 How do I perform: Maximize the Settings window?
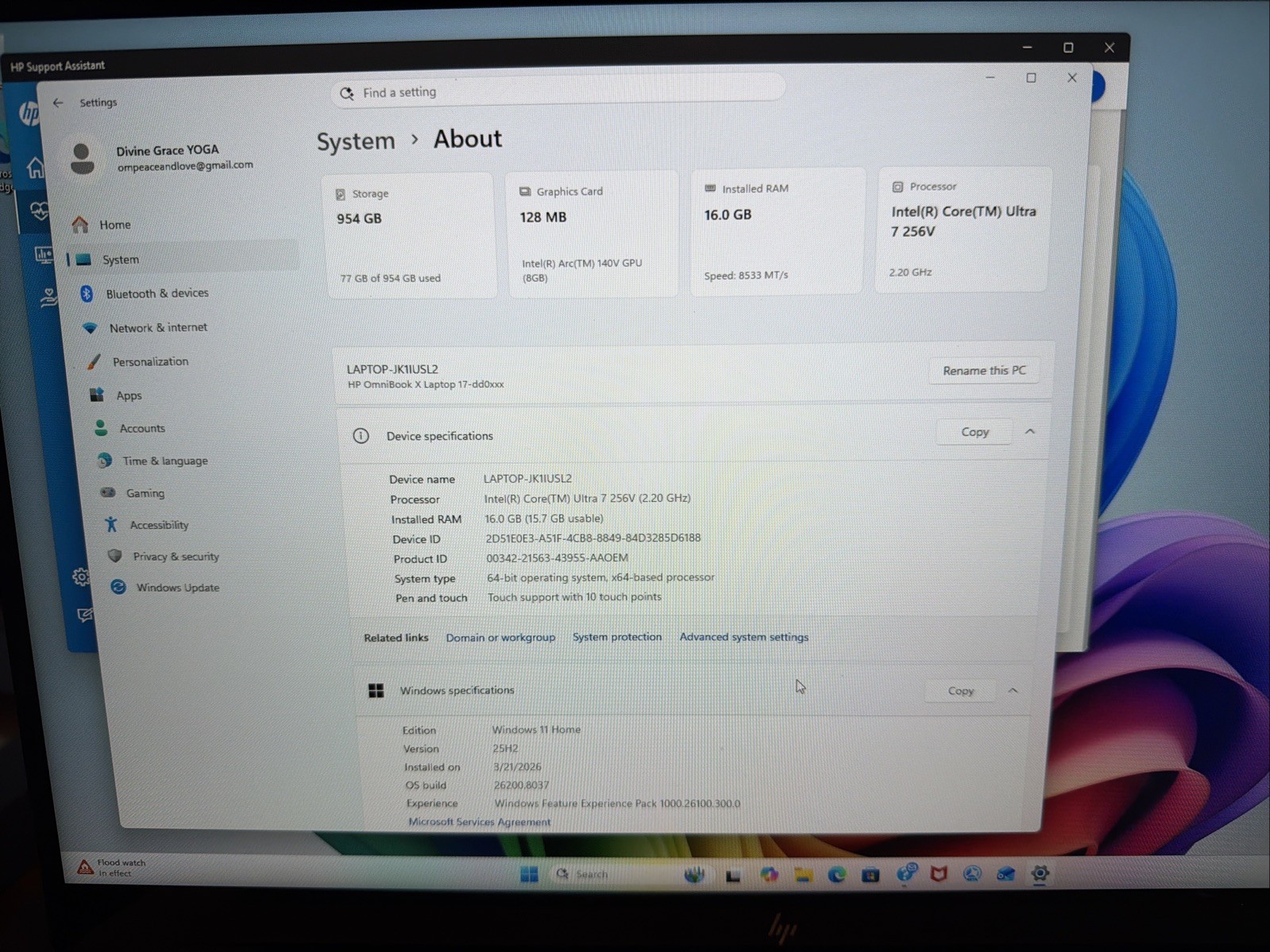coord(1031,78)
